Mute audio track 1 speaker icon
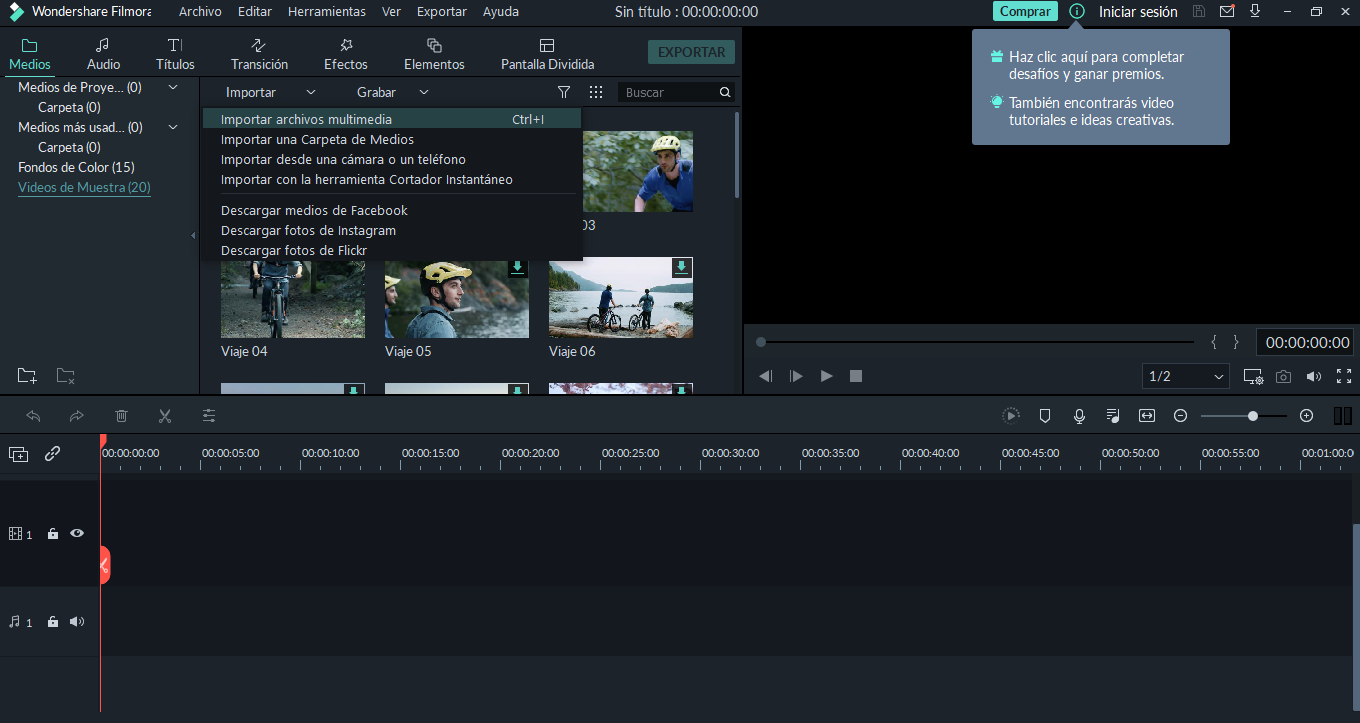Viewport: 1360px width, 723px height. tap(77, 622)
